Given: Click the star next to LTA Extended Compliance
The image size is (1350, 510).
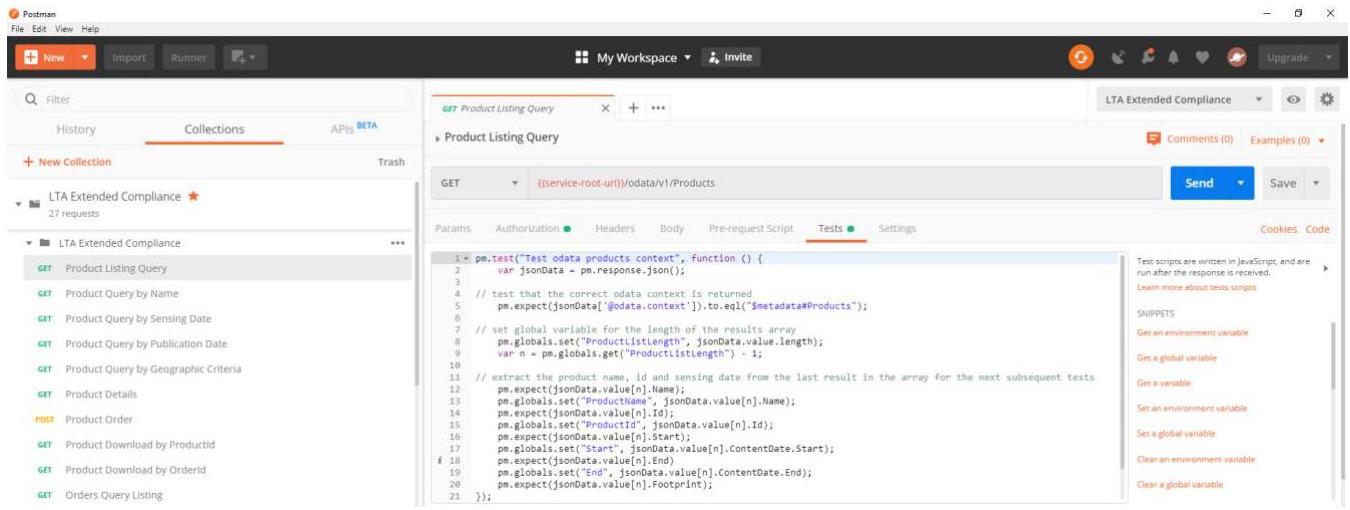Looking at the screenshot, I should point(194,196).
